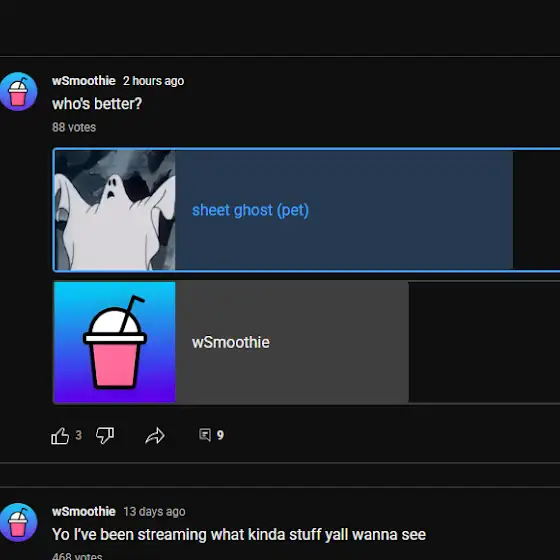The image size is (560, 560).
Task: Like the "who's better?" poll post
Action: pos(60,436)
